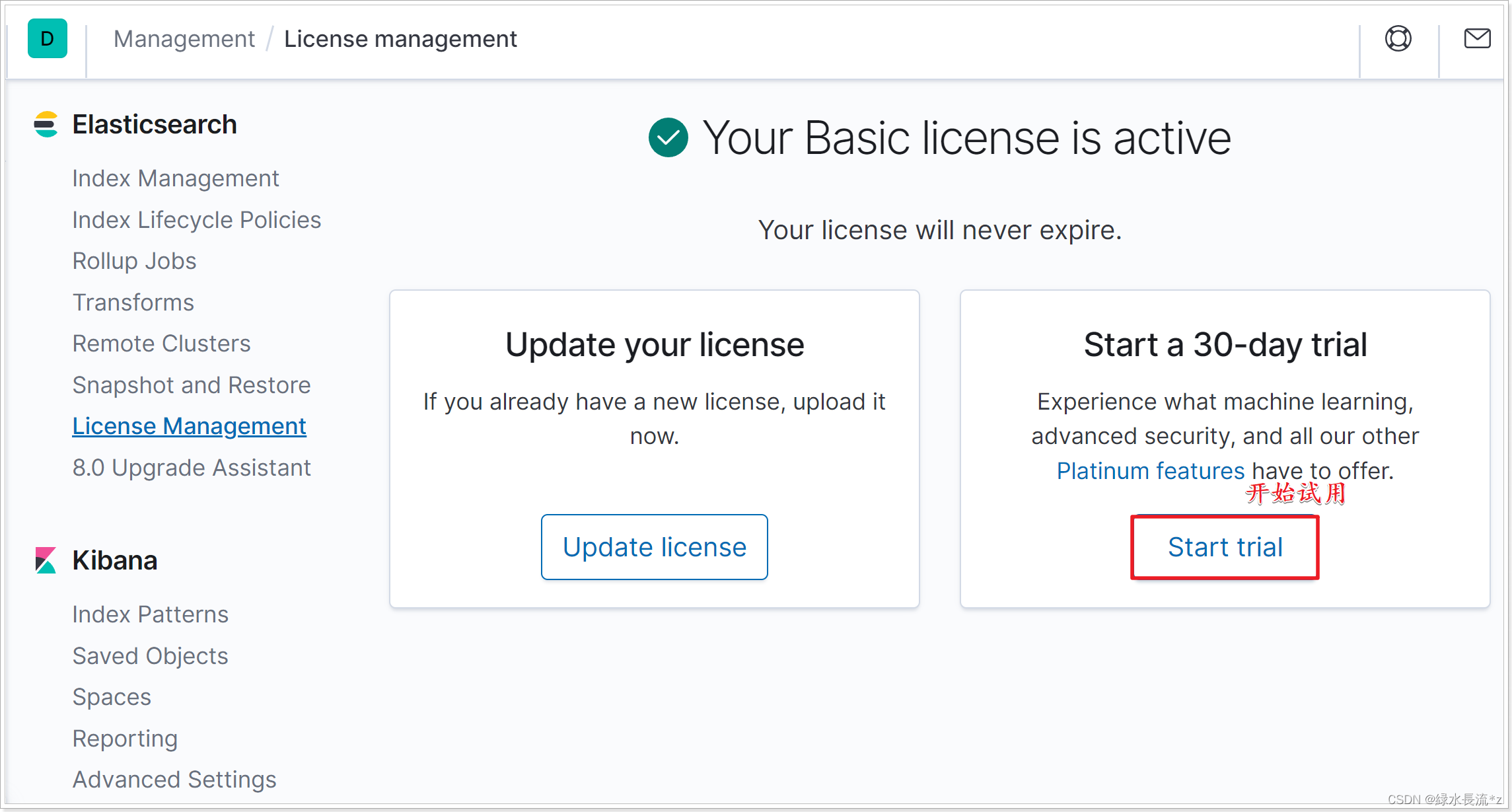
Task: Open Index Management page
Action: 176,178
